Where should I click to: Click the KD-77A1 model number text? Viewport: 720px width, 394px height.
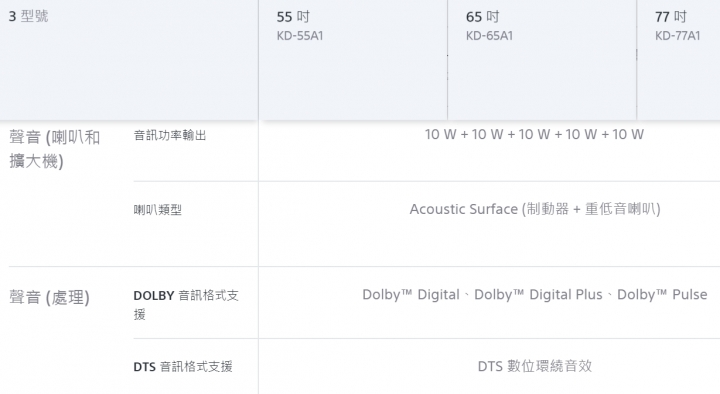678,36
